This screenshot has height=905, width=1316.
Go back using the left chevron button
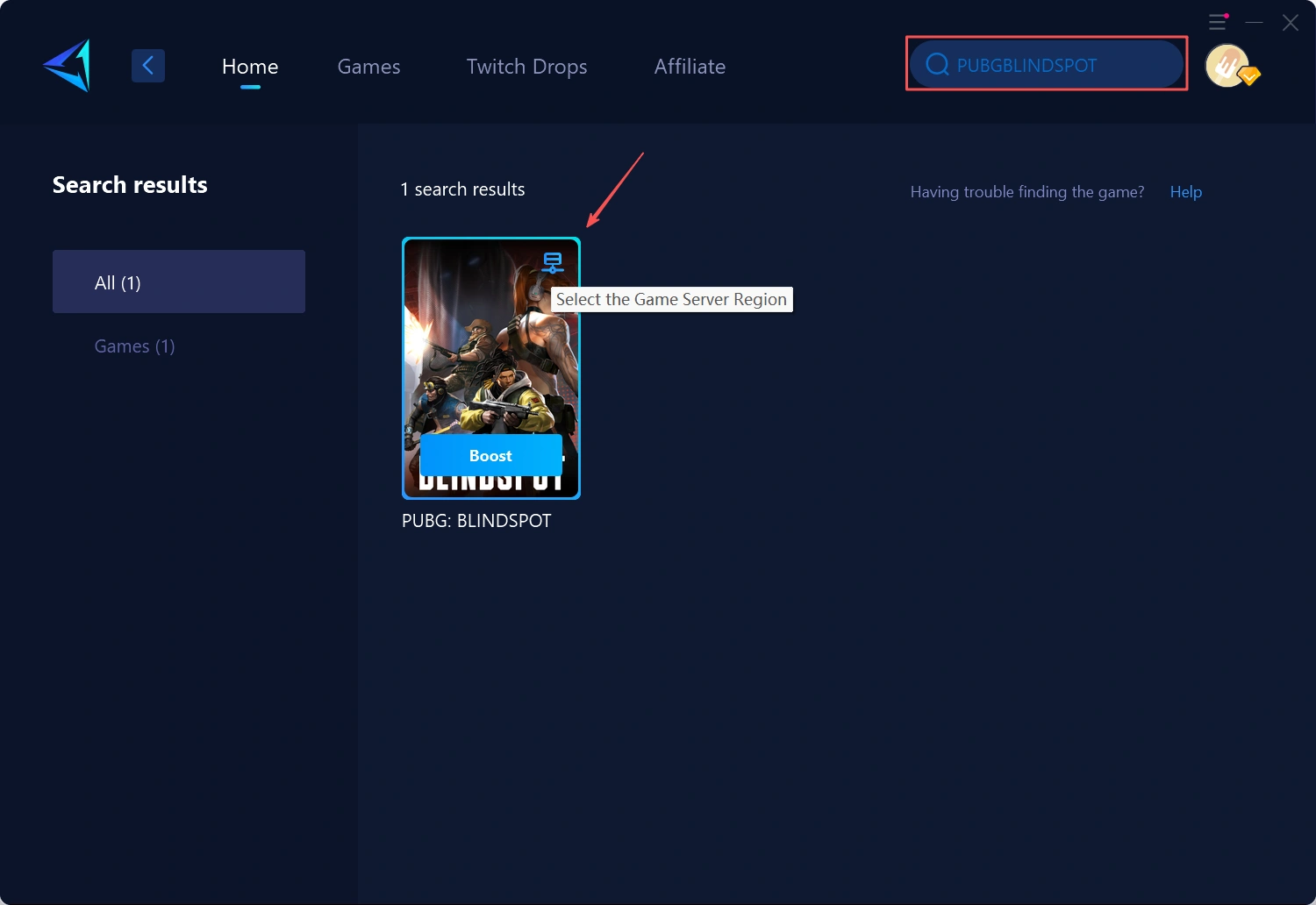(148, 66)
